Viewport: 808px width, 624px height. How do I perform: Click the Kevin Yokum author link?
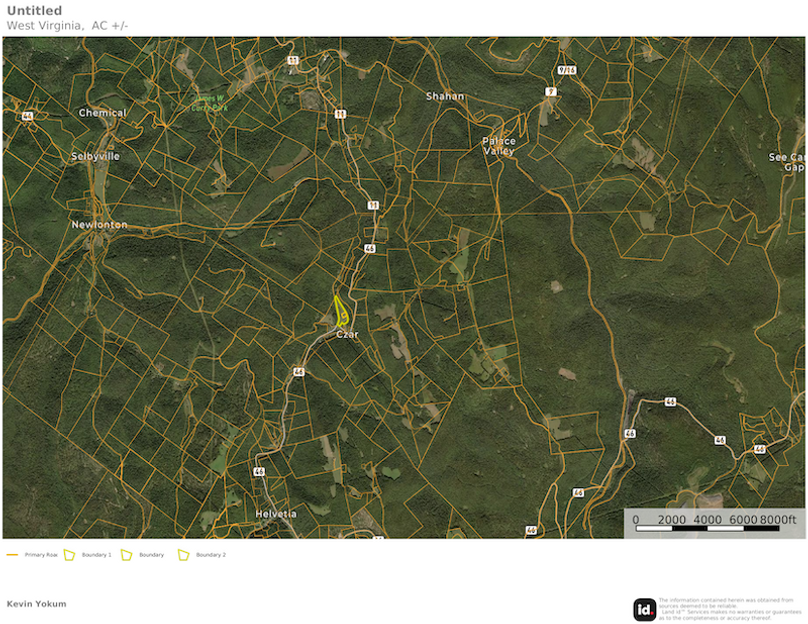coord(35,604)
